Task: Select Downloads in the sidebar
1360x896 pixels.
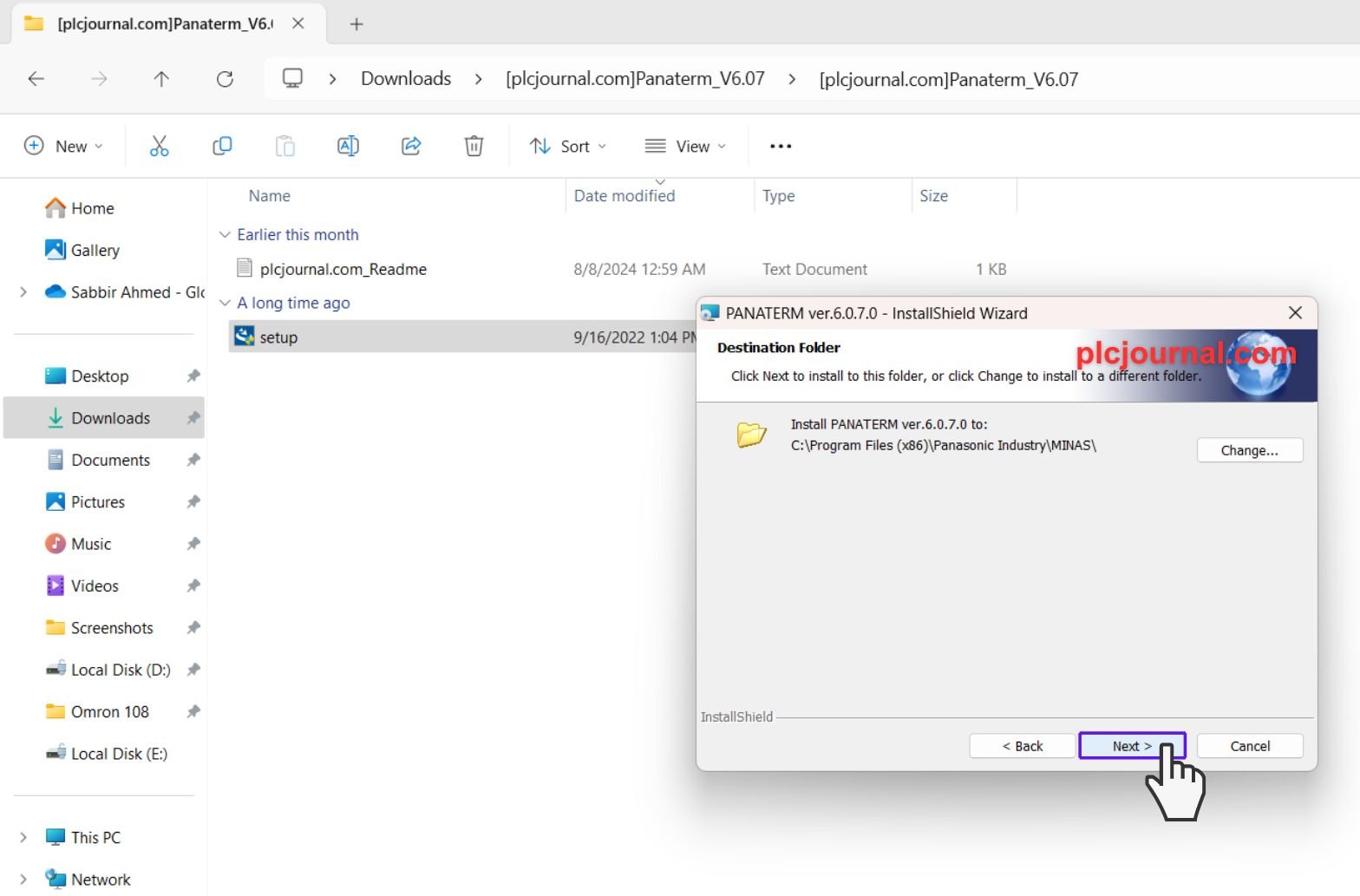Action: [x=104, y=418]
